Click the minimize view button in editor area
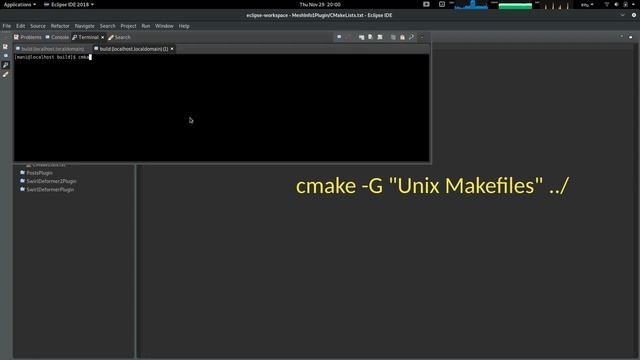The image size is (640, 360). point(622,37)
